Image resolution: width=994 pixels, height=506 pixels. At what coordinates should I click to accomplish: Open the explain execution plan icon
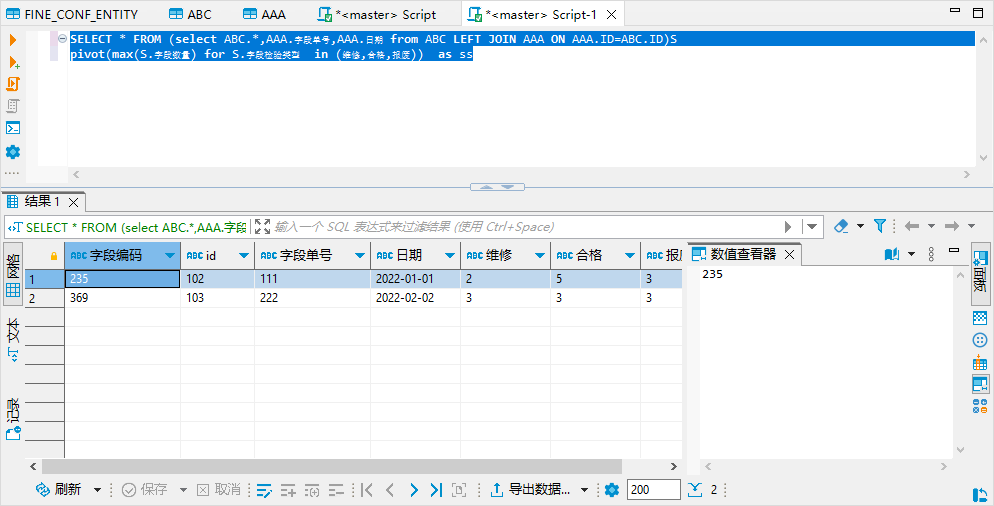click(x=13, y=106)
